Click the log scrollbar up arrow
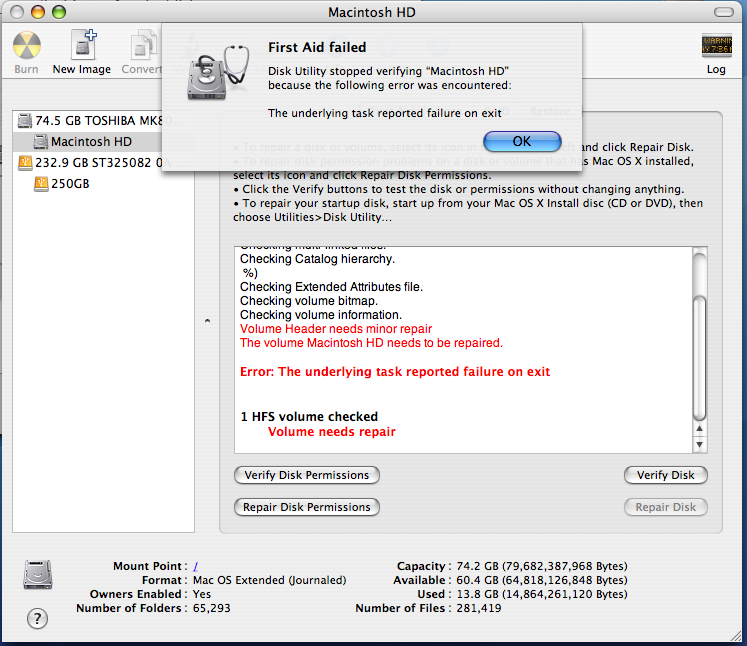This screenshot has width=747, height=646. coord(699,428)
